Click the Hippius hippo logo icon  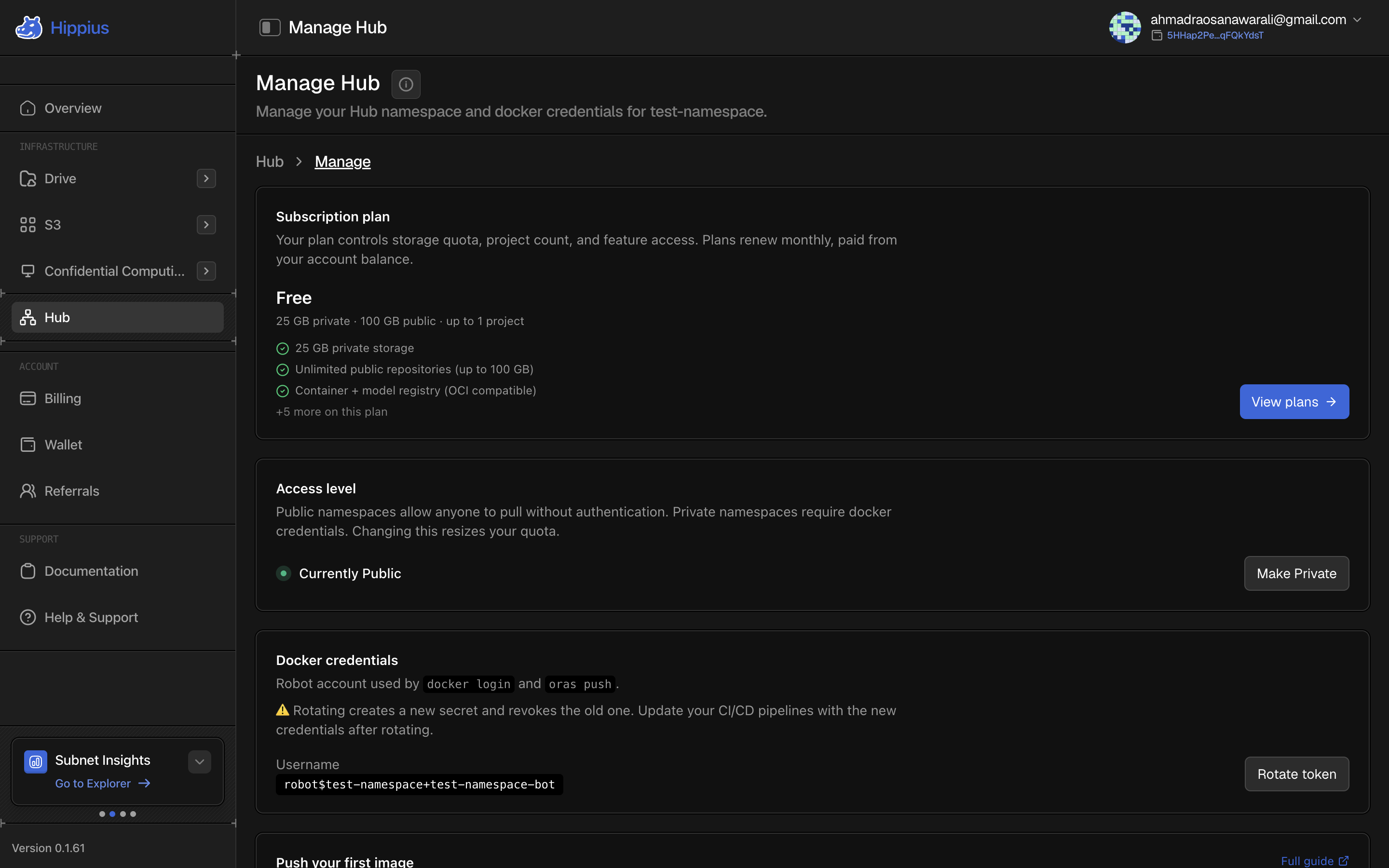coord(29,27)
